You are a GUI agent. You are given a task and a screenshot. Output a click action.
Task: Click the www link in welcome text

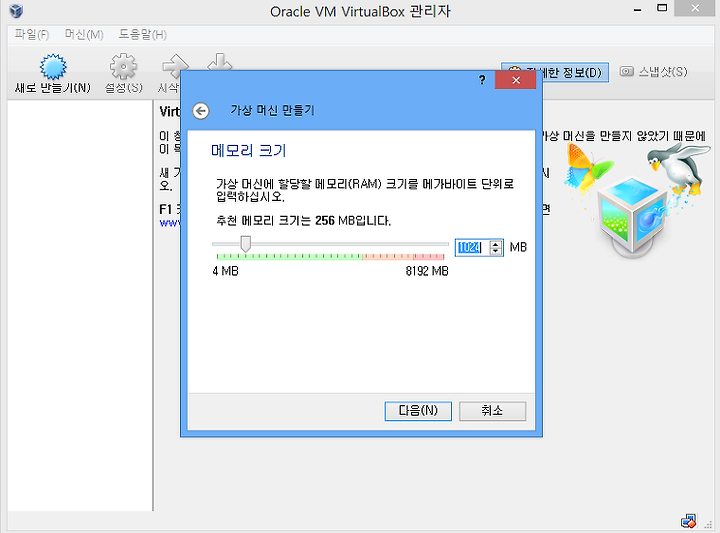pyautogui.click(x=170, y=223)
